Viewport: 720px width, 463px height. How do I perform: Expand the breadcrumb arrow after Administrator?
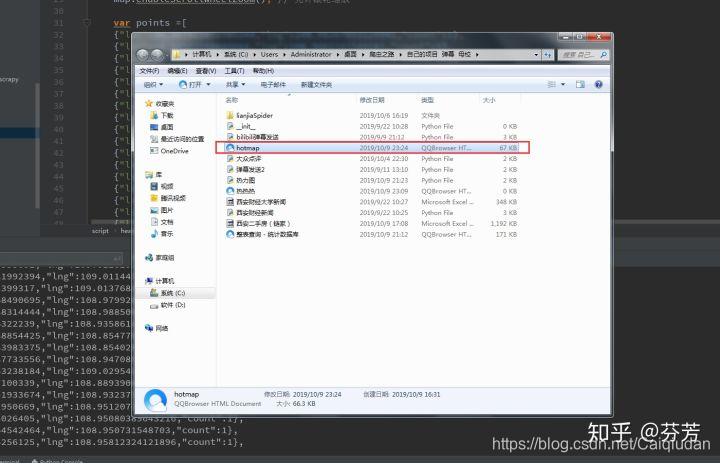coord(338,55)
